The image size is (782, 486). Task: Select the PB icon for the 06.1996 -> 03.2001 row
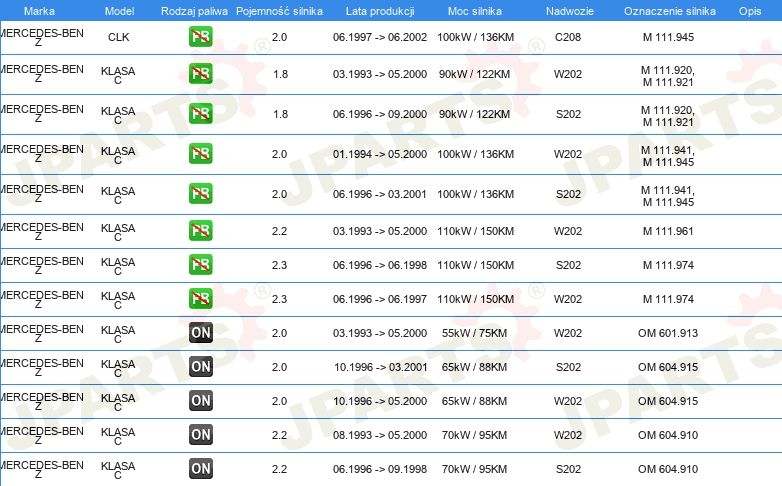(x=200, y=194)
